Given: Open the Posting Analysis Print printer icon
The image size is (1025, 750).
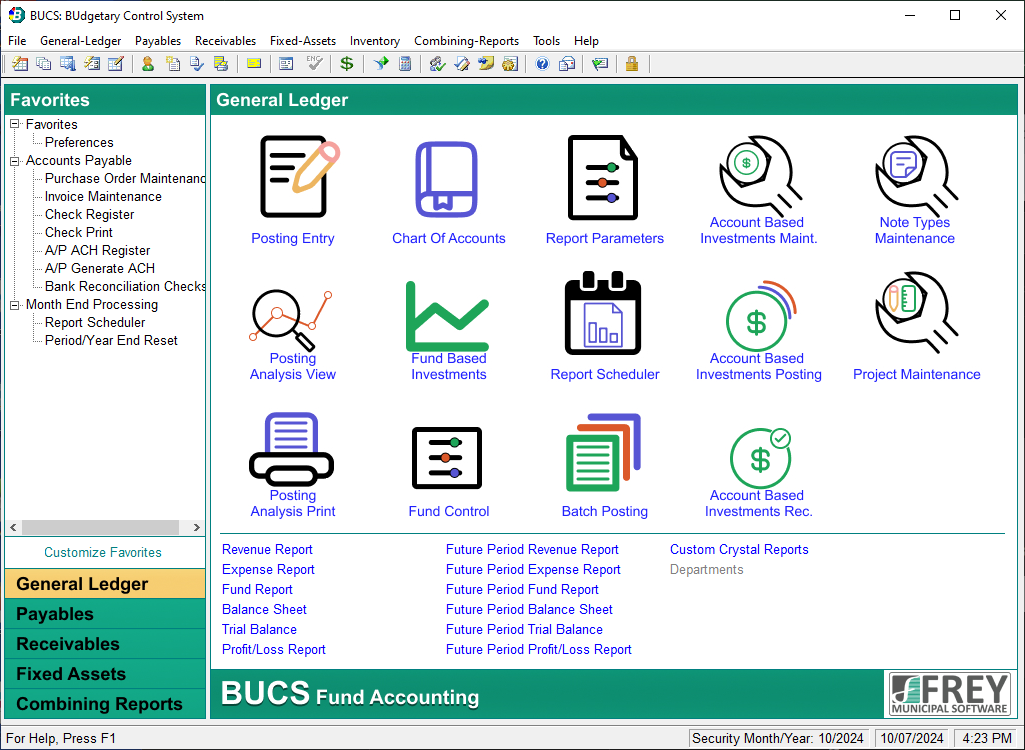Looking at the screenshot, I should (x=292, y=449).
